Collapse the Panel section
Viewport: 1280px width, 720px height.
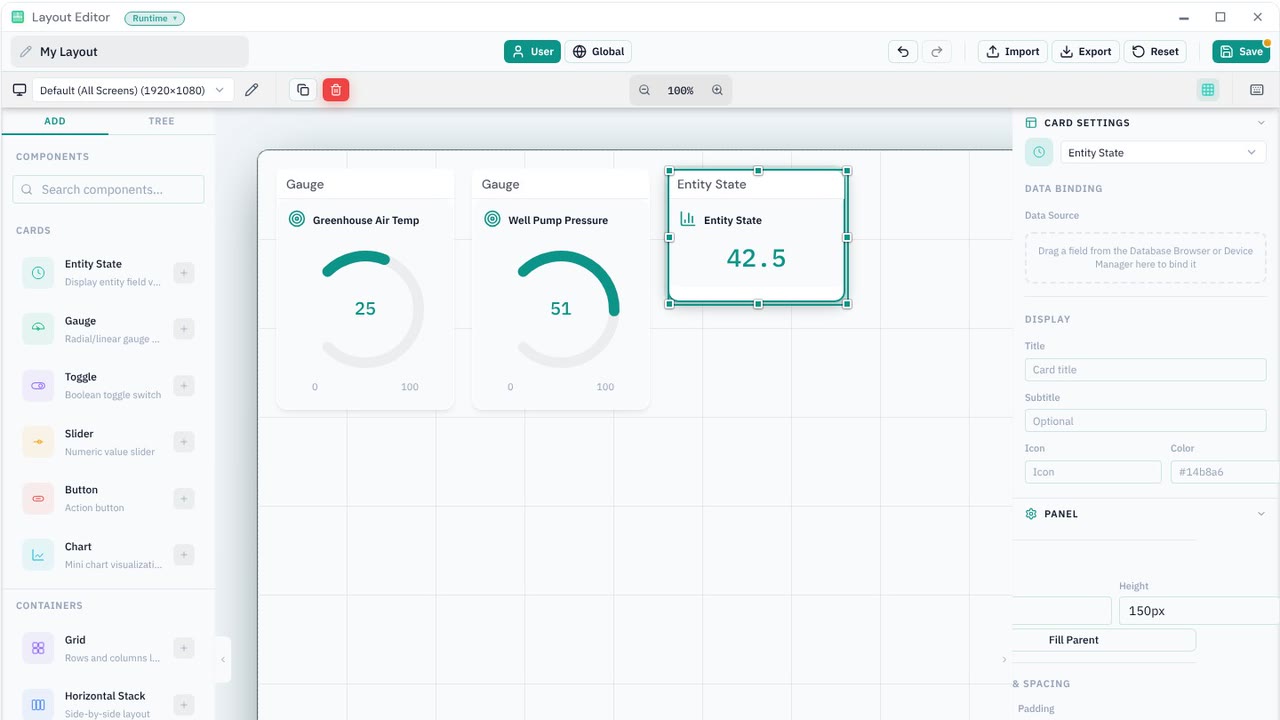pyautogui.click(x=1261, y=514)
